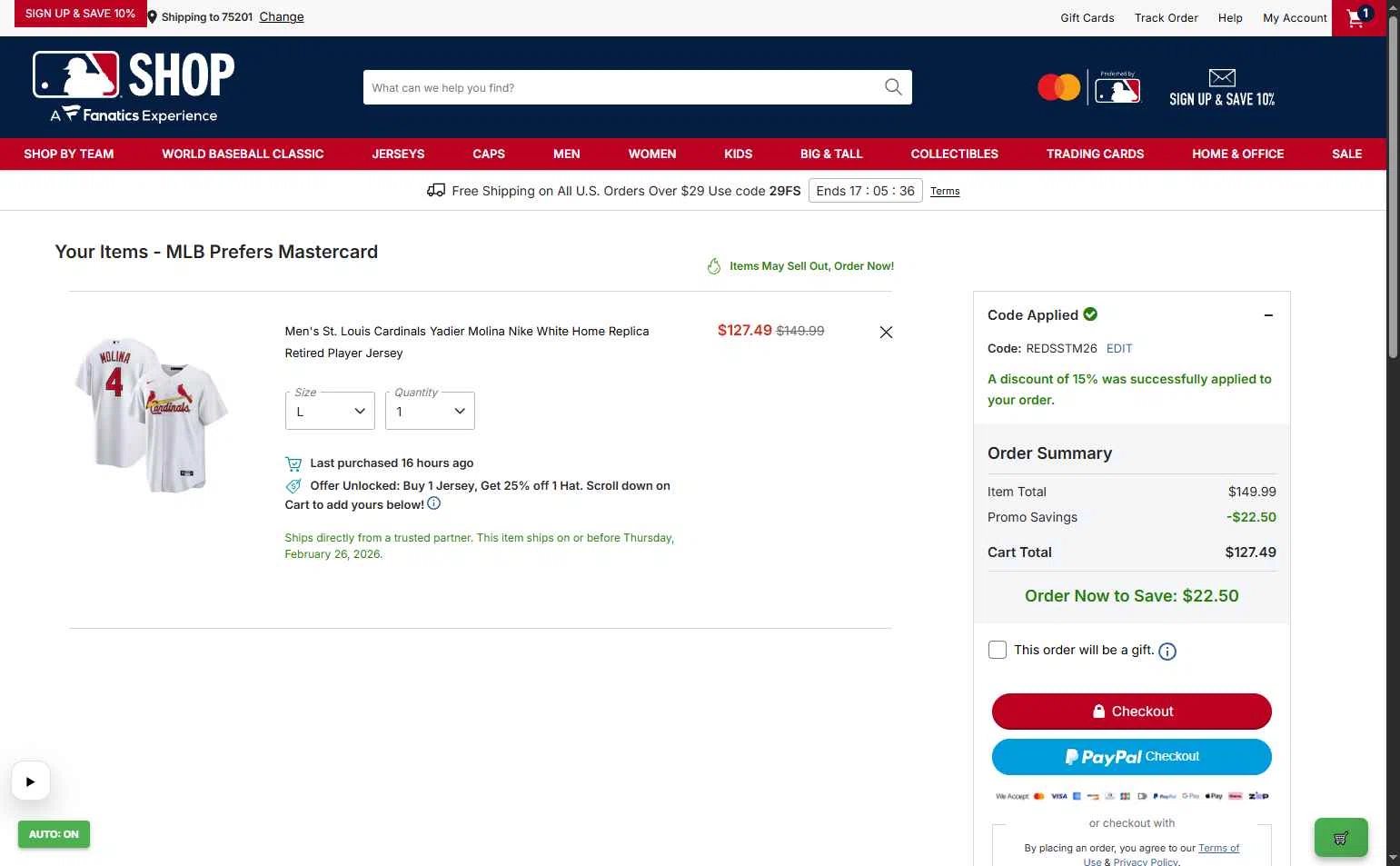Click the Cart Total $127.49 value

[x=1251, y=552]
